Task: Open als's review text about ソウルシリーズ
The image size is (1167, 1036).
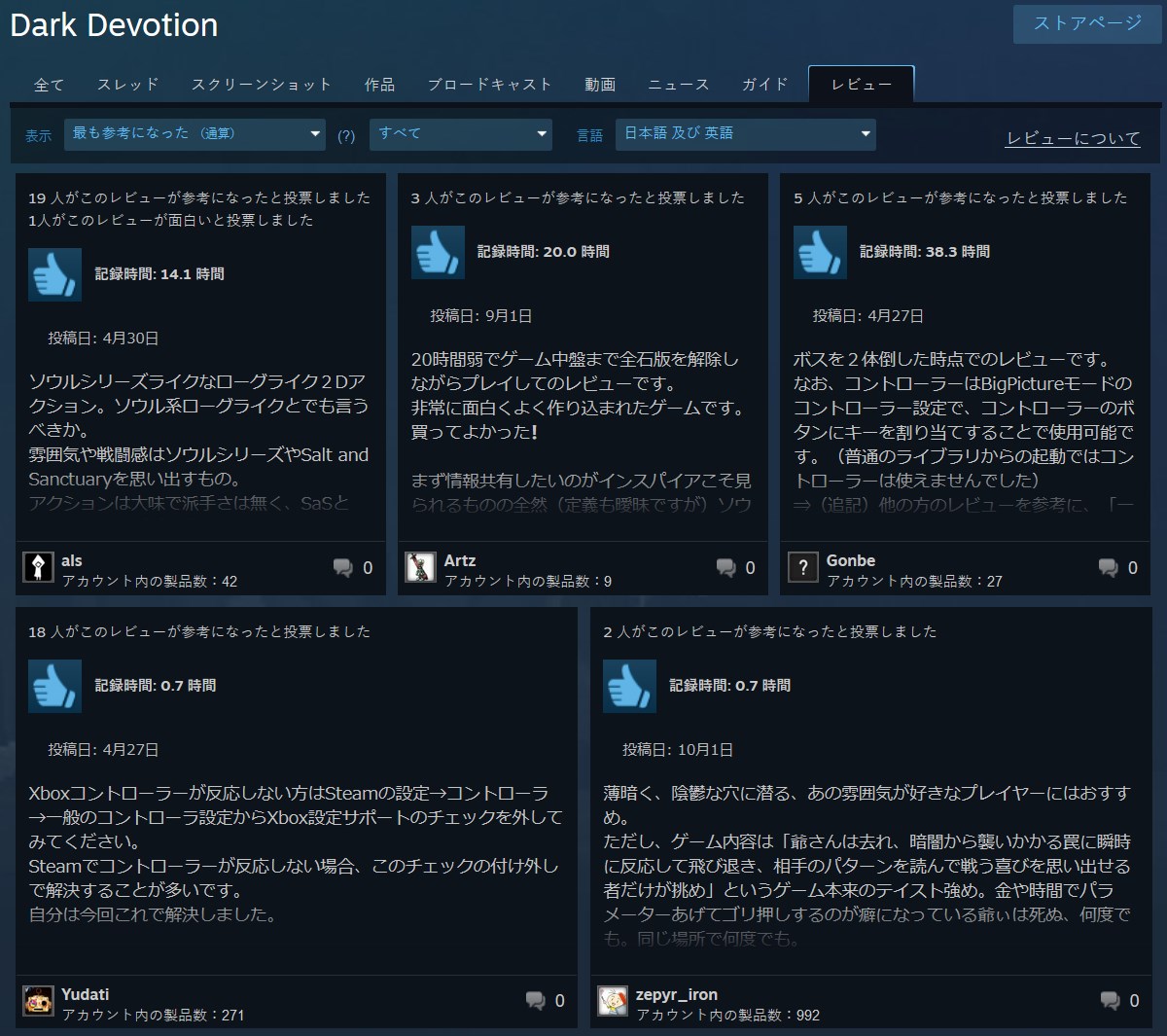Action: pos(198,442)
